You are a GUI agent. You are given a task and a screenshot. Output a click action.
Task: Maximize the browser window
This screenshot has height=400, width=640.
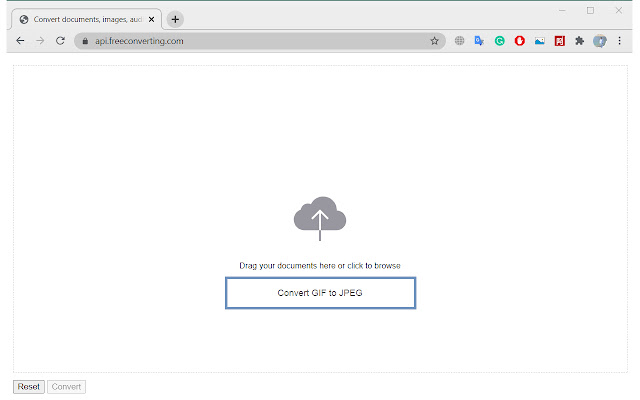[590, 11]
